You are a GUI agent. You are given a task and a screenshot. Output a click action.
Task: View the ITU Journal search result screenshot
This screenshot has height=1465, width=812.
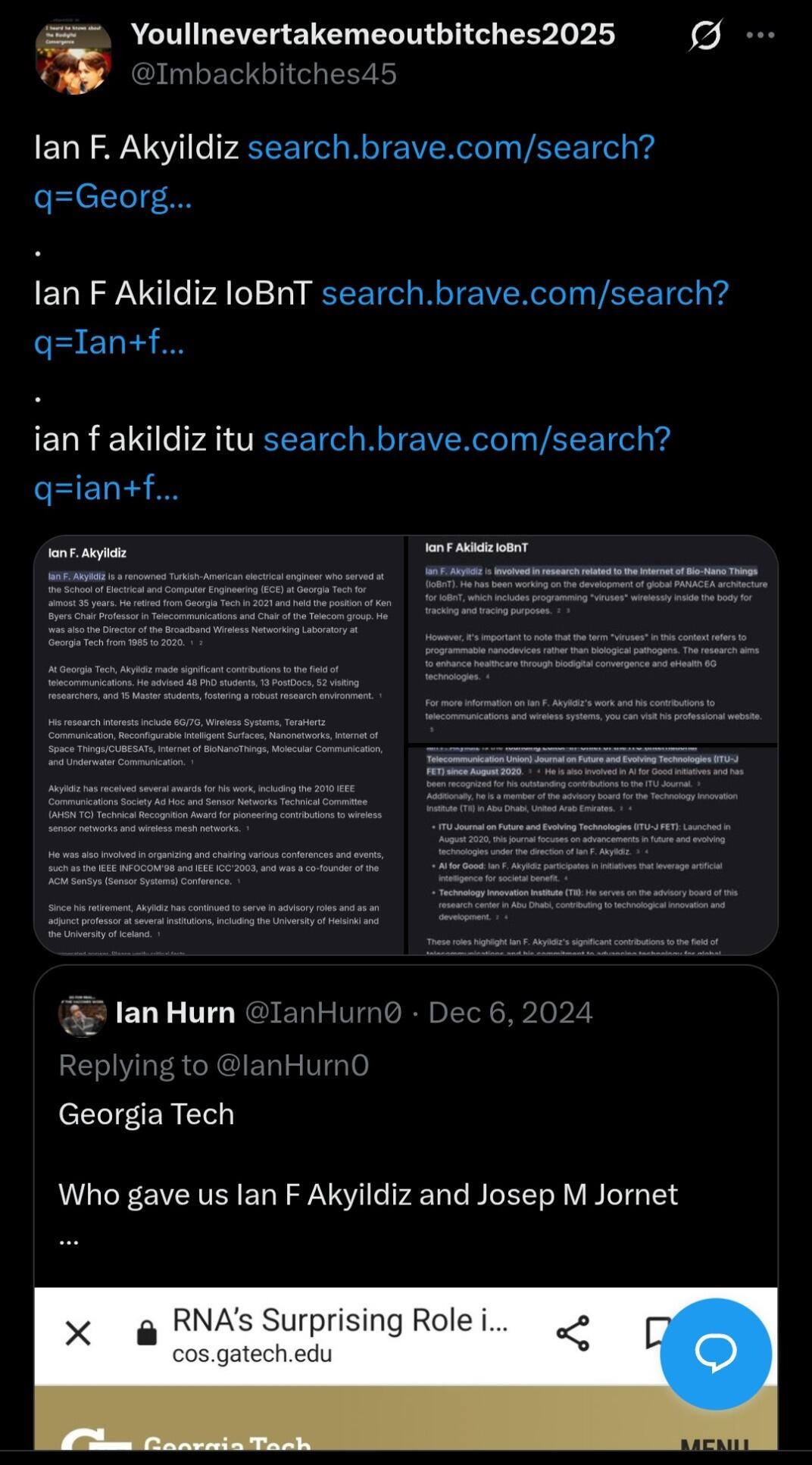point(593,851)
